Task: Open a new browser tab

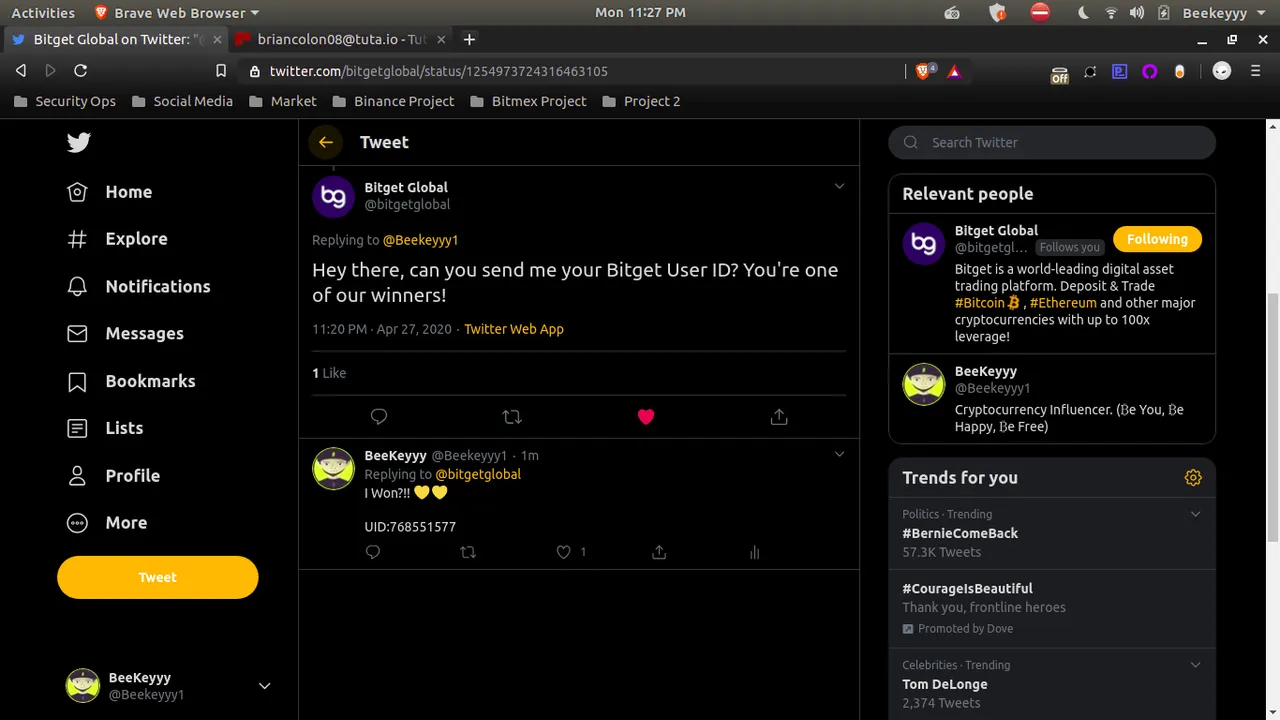Action: (469, 39)
